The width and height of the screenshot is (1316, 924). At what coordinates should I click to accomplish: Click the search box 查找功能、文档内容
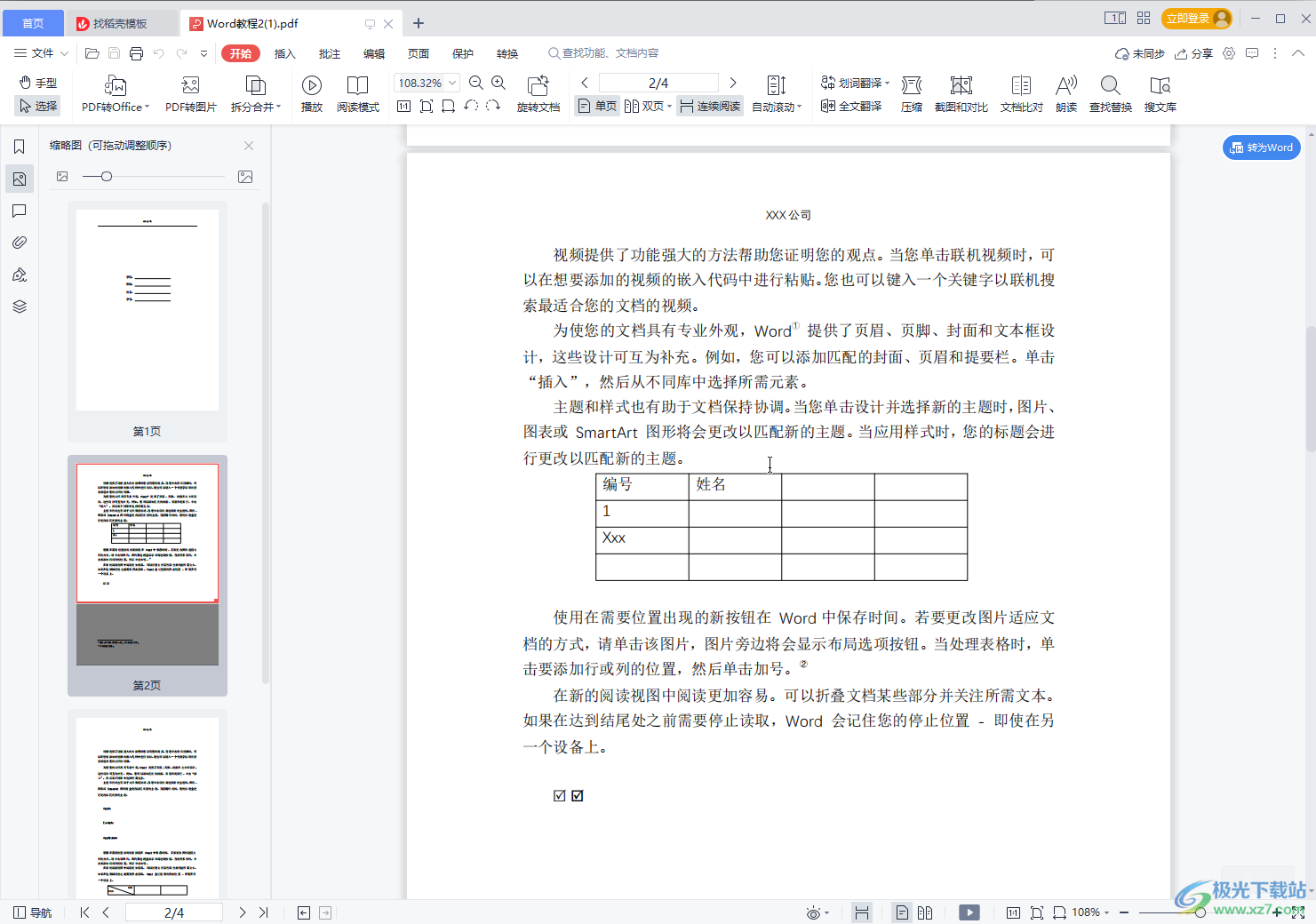[604, 53]
